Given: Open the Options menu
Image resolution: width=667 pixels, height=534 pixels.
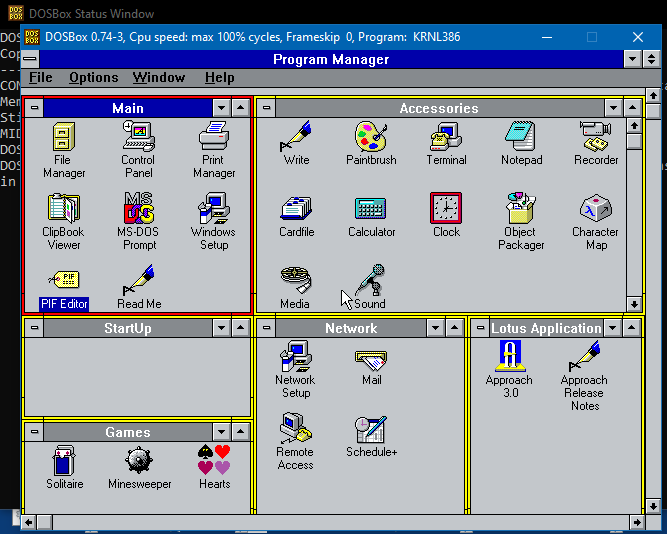Looking at the screenshot, I should click(x=94, y=77).
